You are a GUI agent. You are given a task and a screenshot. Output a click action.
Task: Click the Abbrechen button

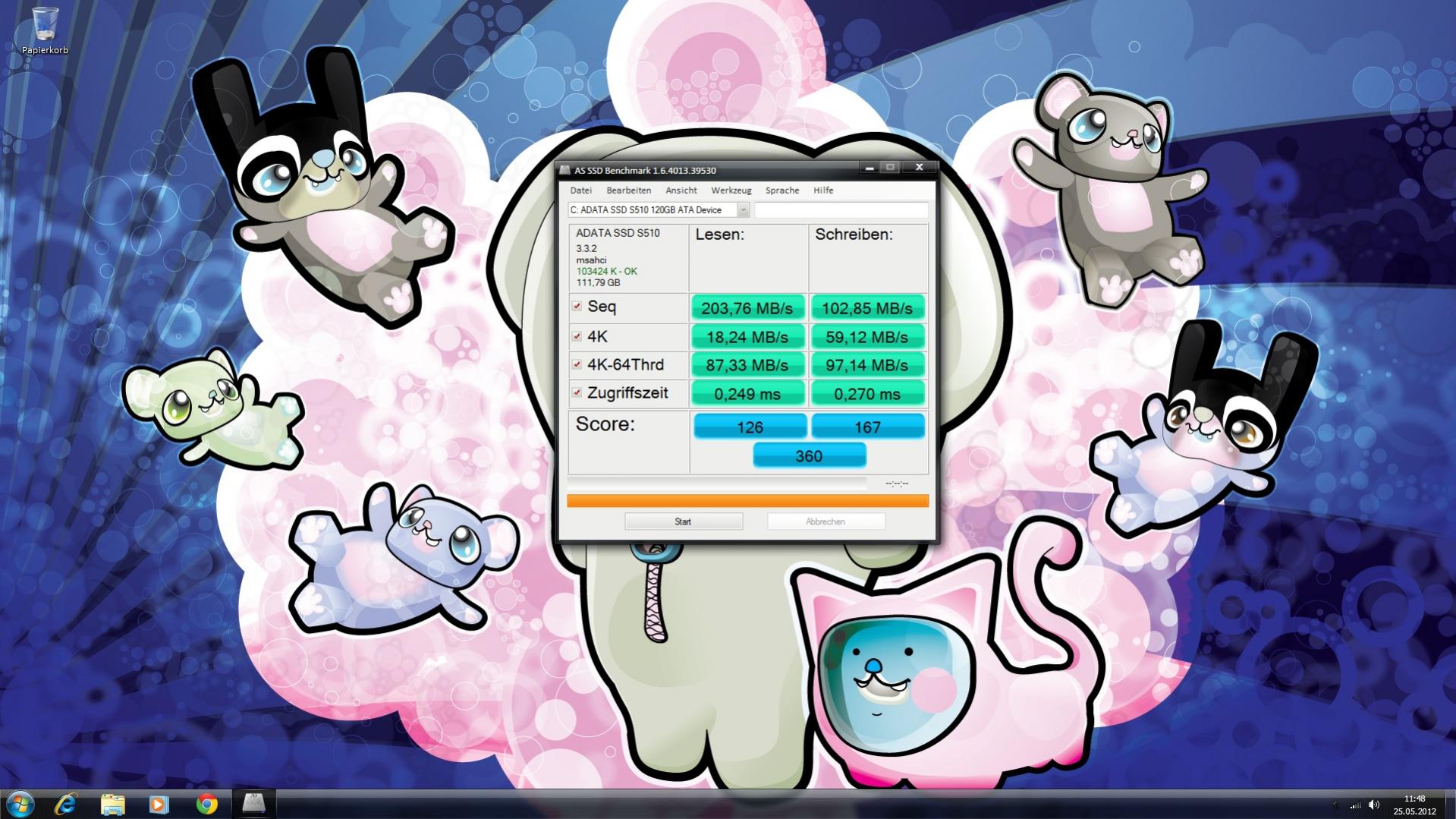click(x=825, y=521)
